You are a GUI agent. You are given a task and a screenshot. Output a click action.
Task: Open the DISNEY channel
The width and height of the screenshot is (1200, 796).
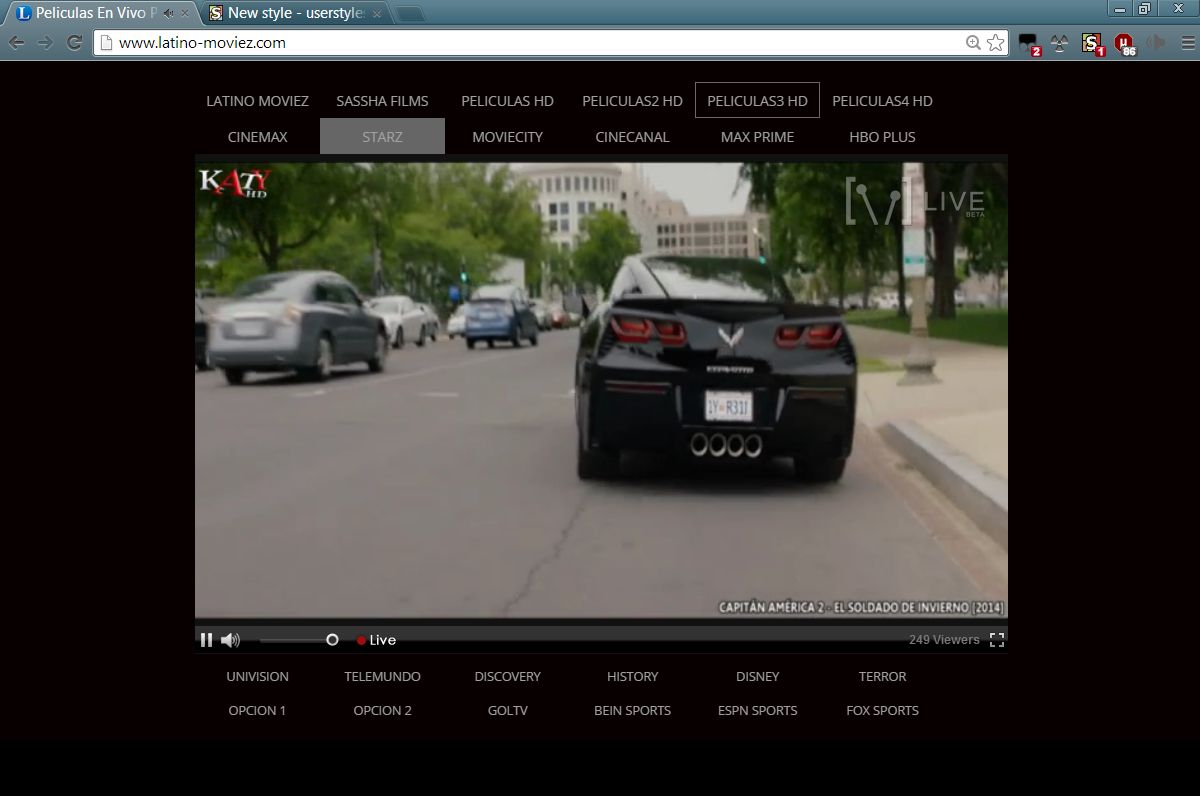tap(757, 677)
